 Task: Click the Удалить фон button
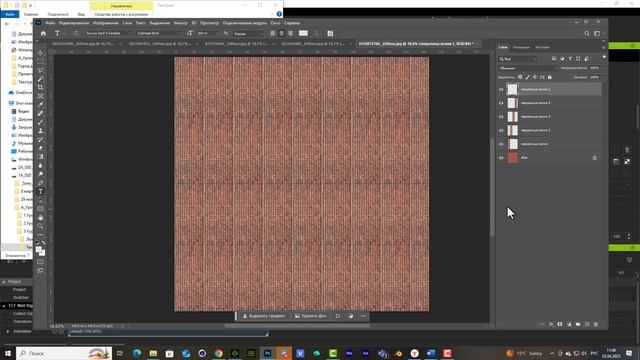coord(311,316)
